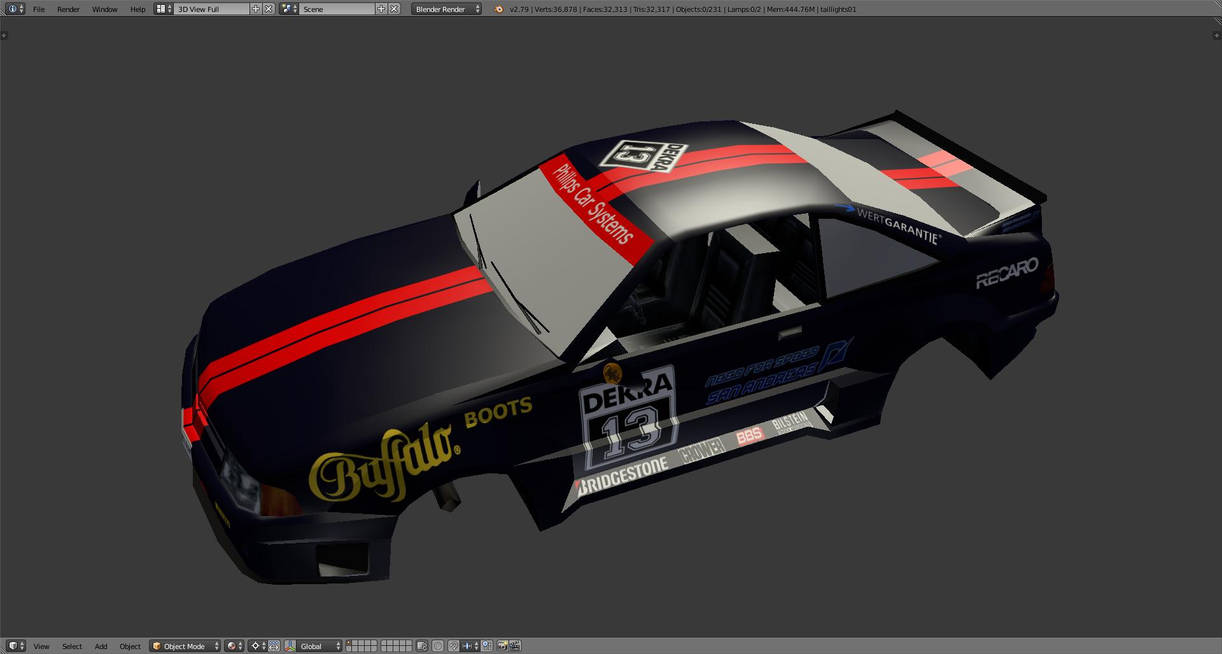Open the Render menu

click(68, 9)
